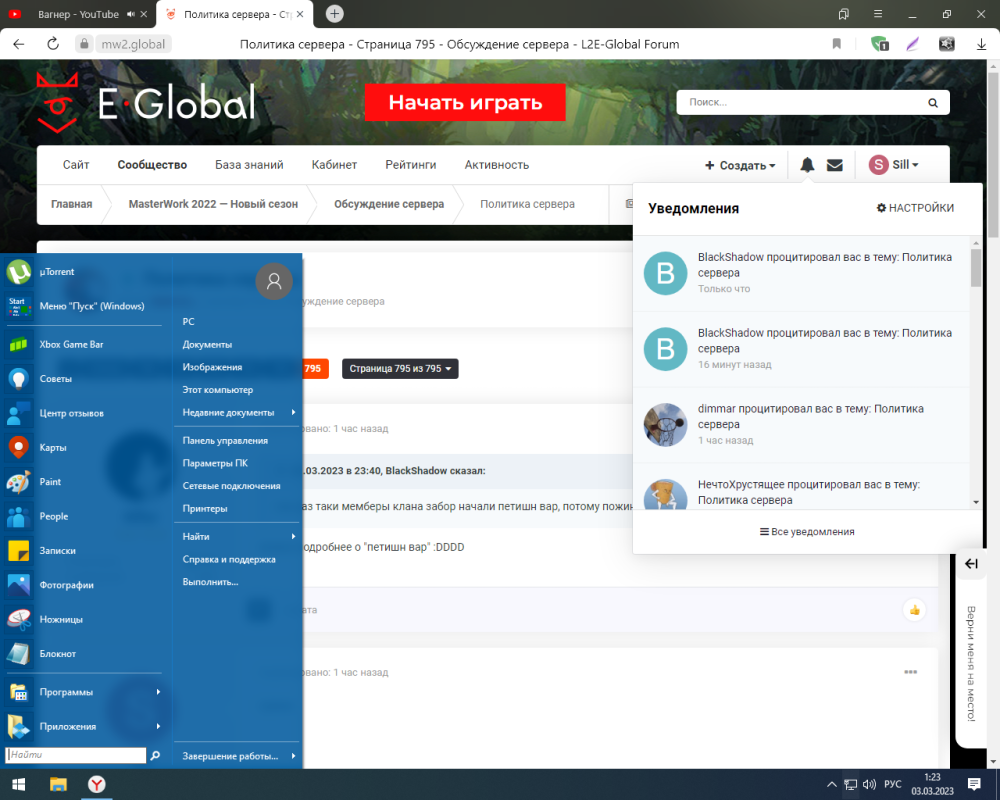Launch uTorrent from the Start menu
The width and height of the screenshot is (1000, 800).
pos(56,272)
